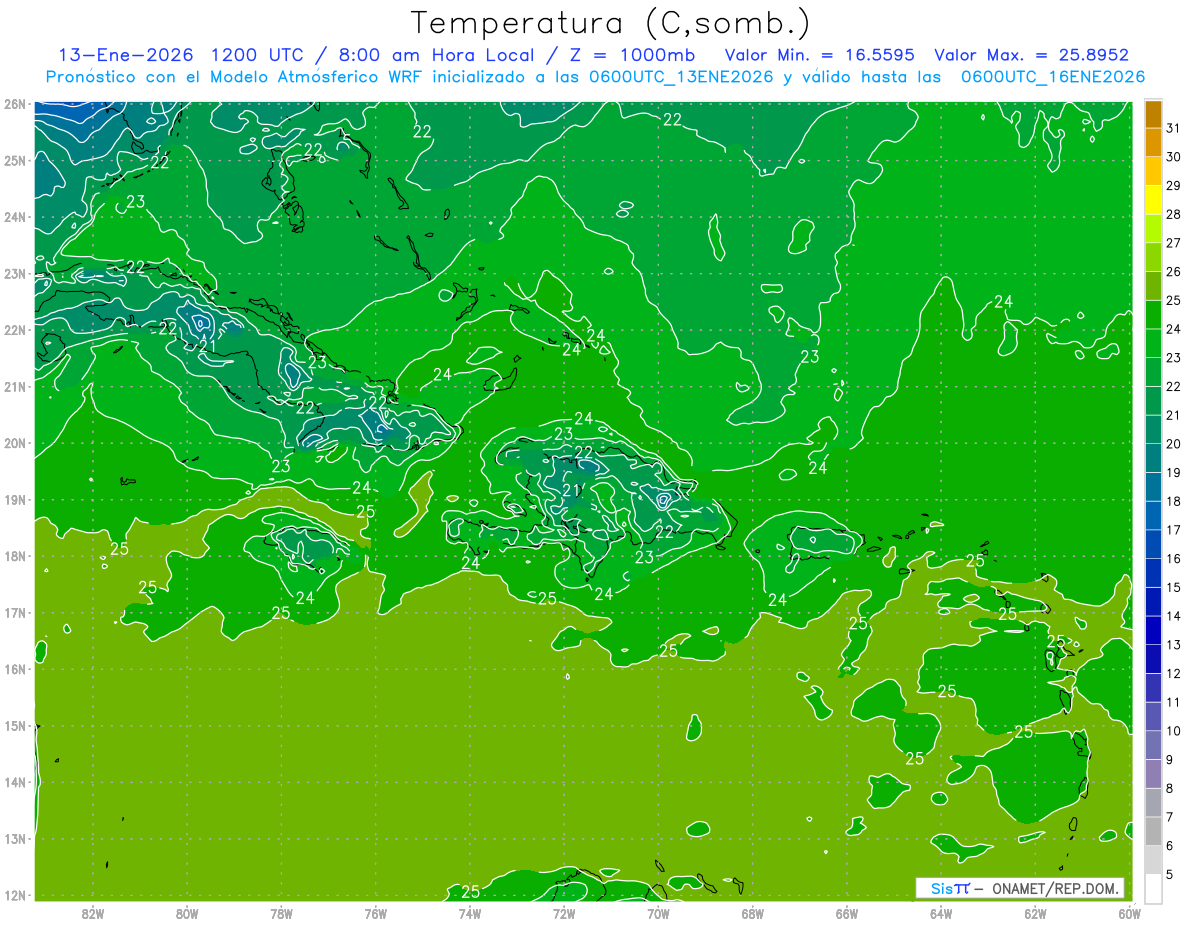Click the 'Valor Min. = 16.5595' readout
This screenshot has width=1200, height=927.
819,55
